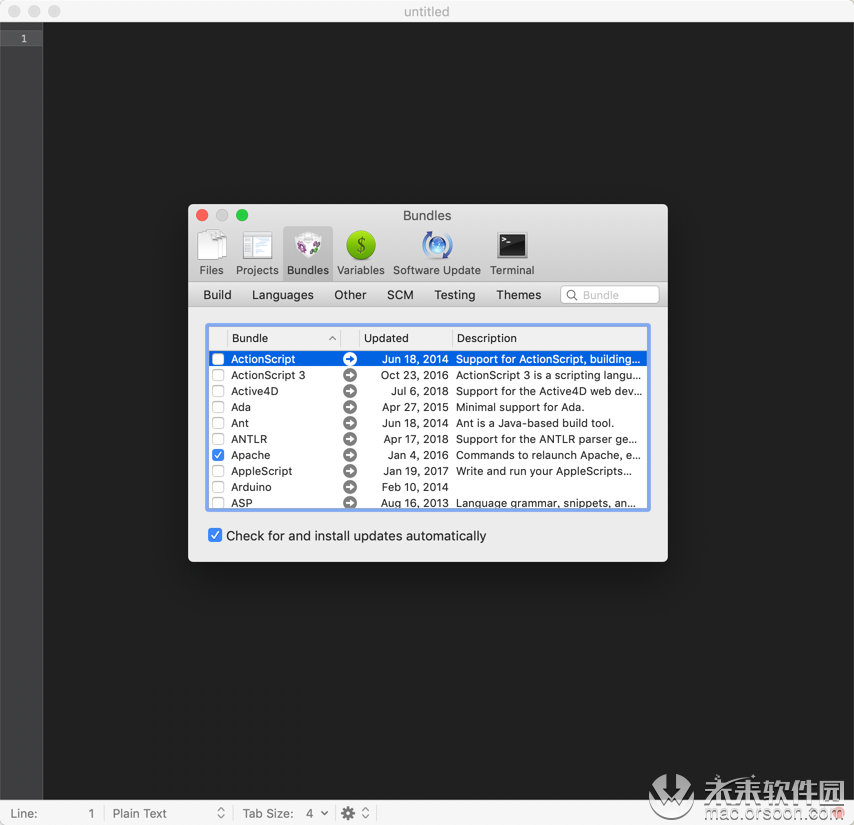The width and height of the screenshot is (854, 825).
Task: Enable the AppleScript bundle checkbox
Action: tap(218, 471)
